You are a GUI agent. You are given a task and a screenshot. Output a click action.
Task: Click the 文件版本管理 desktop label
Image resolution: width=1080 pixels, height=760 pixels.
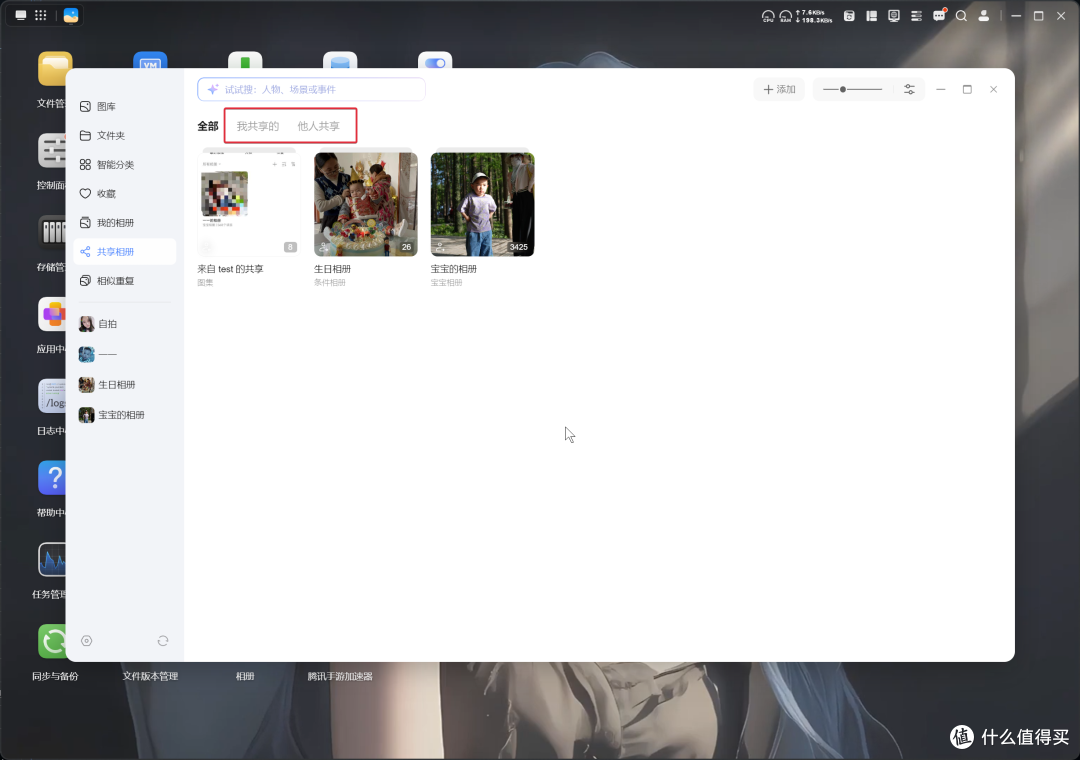coord(150,677)
